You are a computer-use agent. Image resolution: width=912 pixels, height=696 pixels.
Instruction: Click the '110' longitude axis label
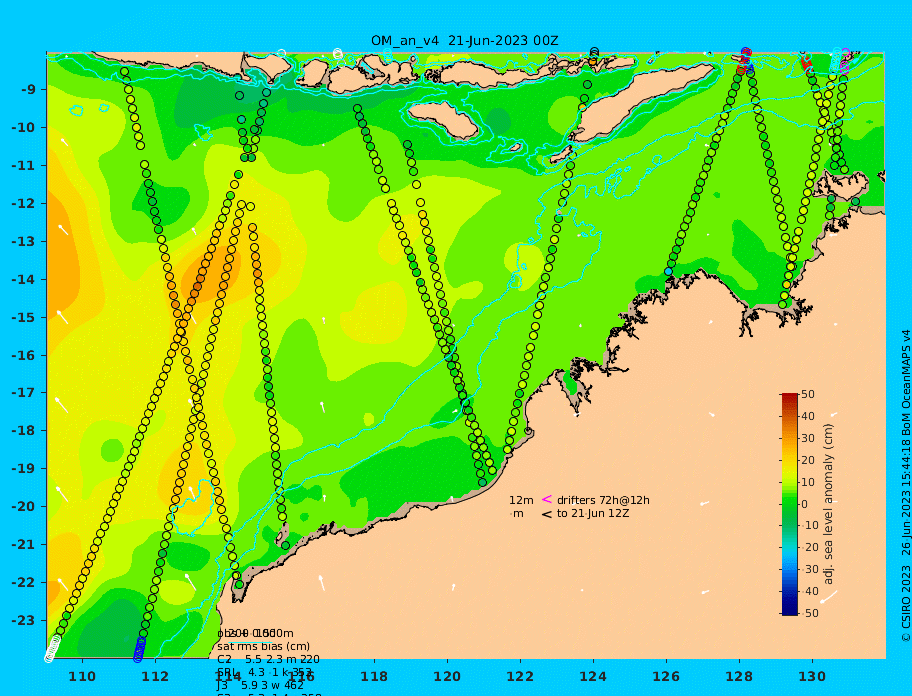[83, 676]
